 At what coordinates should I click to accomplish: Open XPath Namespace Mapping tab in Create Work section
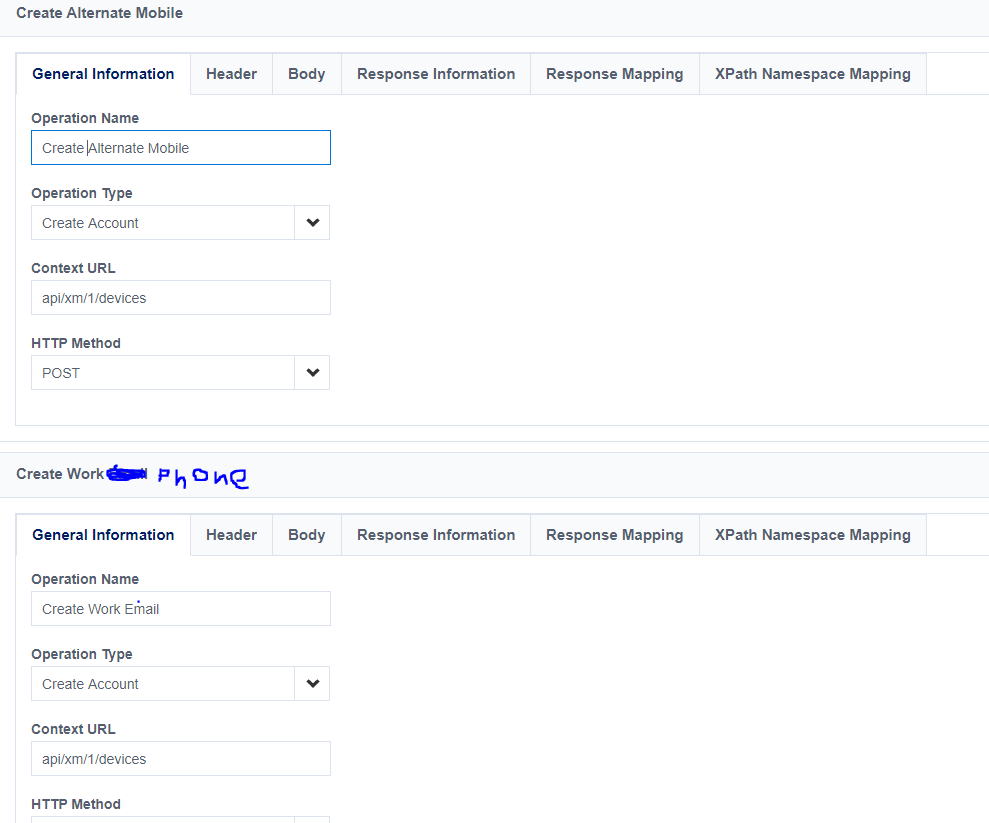click(812, 535)
